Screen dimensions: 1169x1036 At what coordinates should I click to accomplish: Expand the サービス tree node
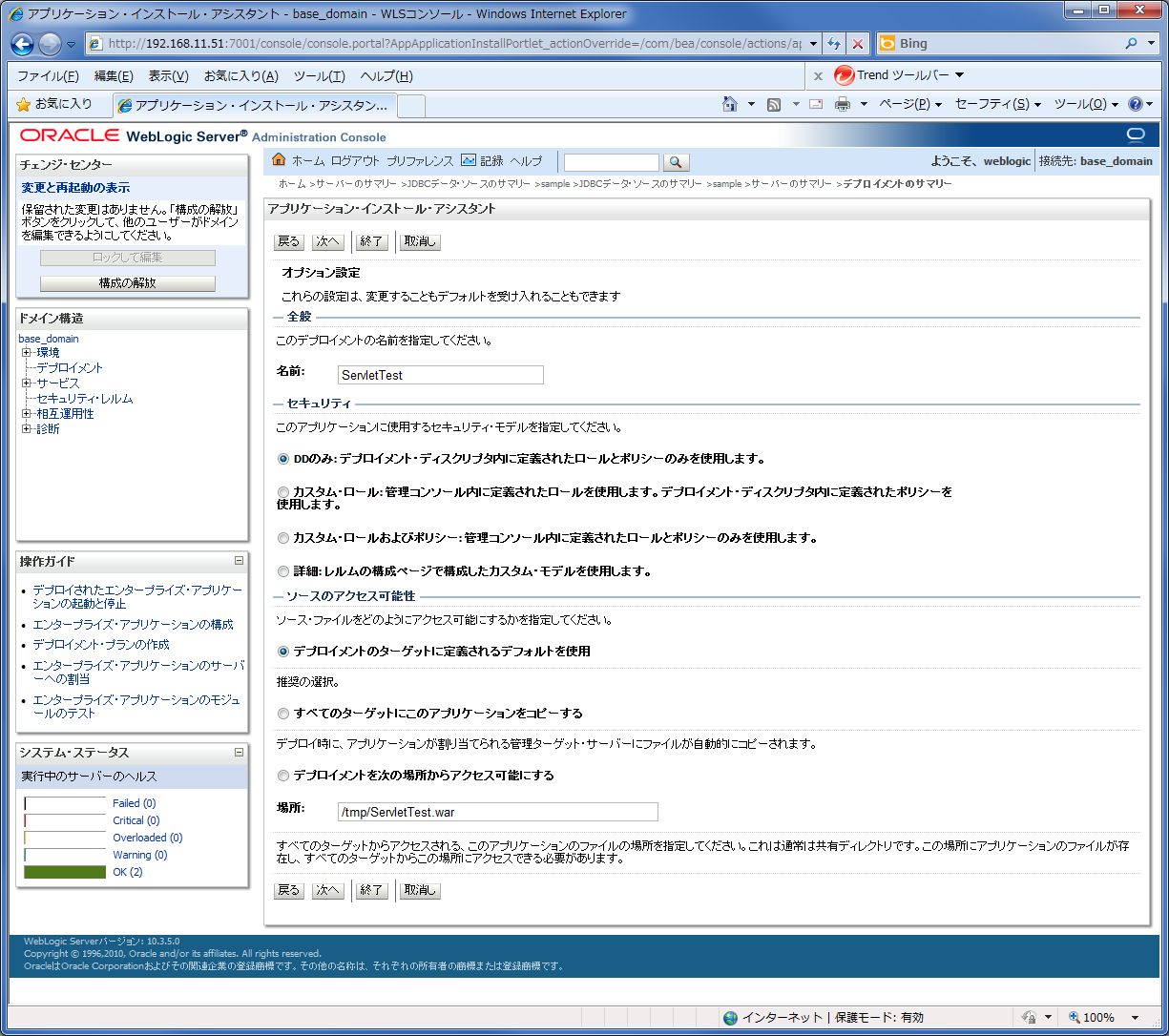(27, 383)
